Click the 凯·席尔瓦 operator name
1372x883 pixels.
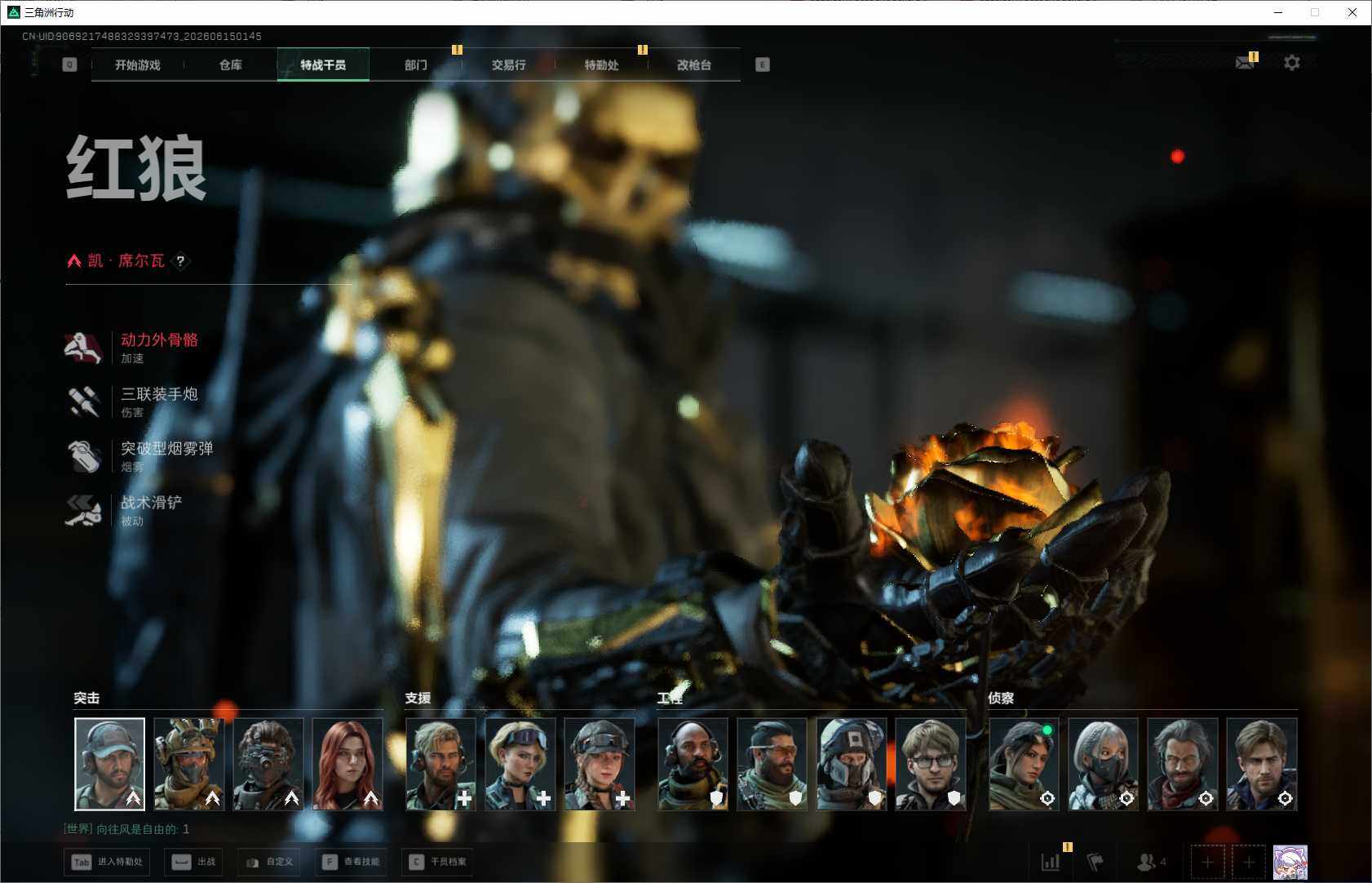[x=126, y=261]
